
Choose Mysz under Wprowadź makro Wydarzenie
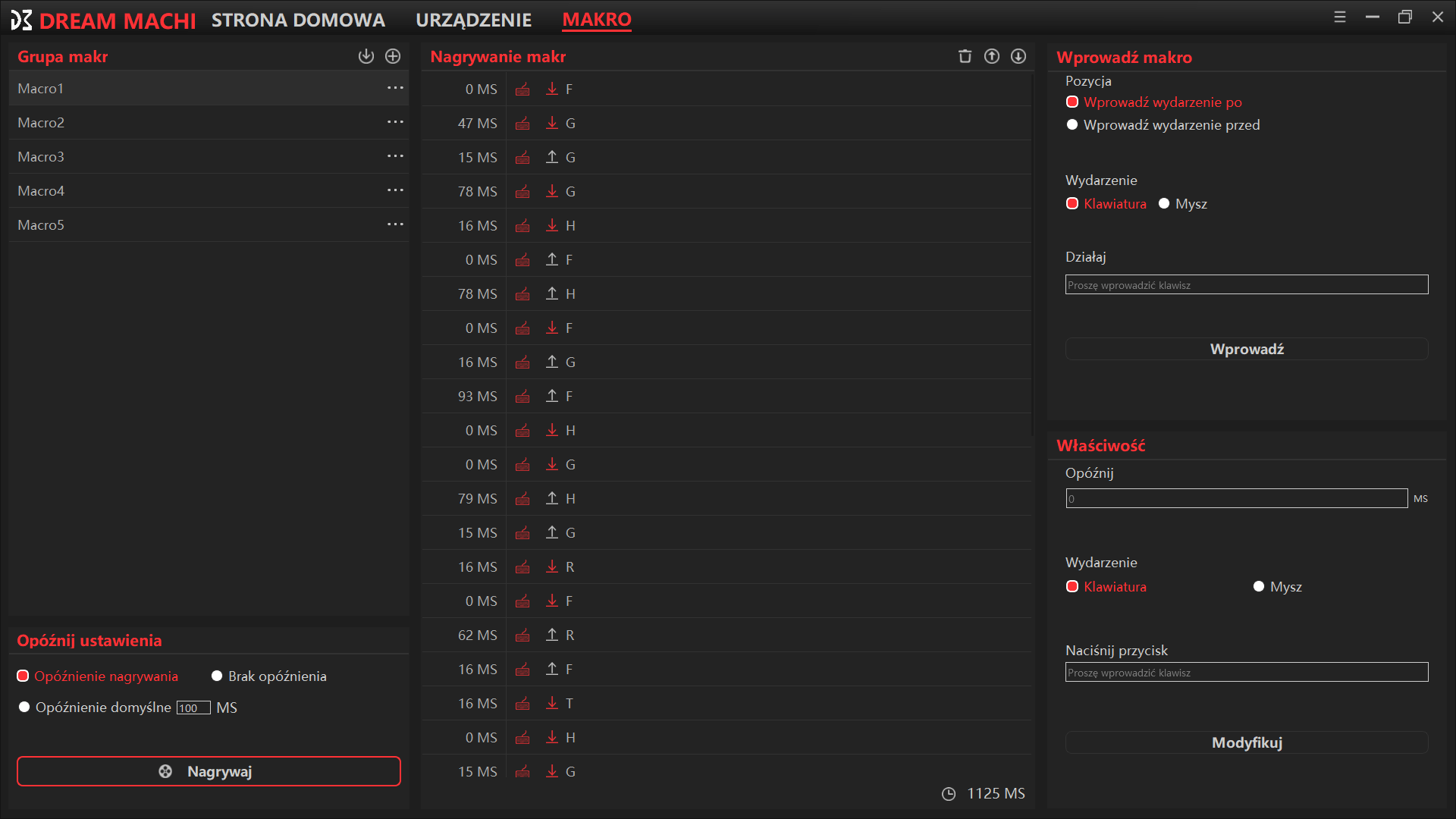click(1164, 204)
